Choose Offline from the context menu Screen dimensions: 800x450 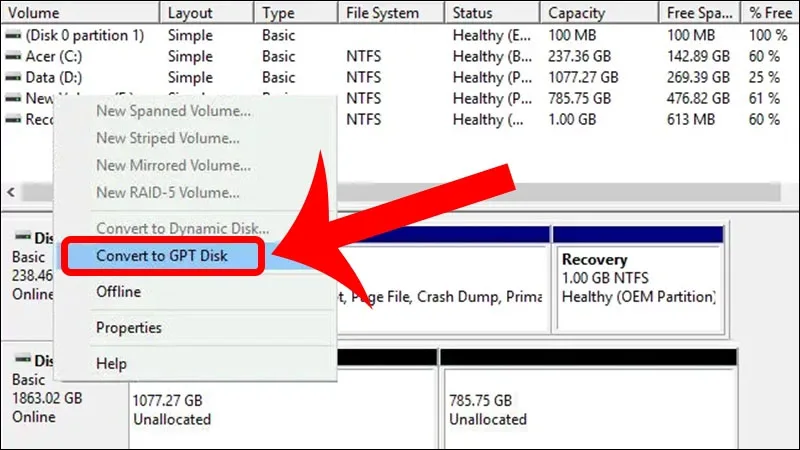tap(118, 292)
